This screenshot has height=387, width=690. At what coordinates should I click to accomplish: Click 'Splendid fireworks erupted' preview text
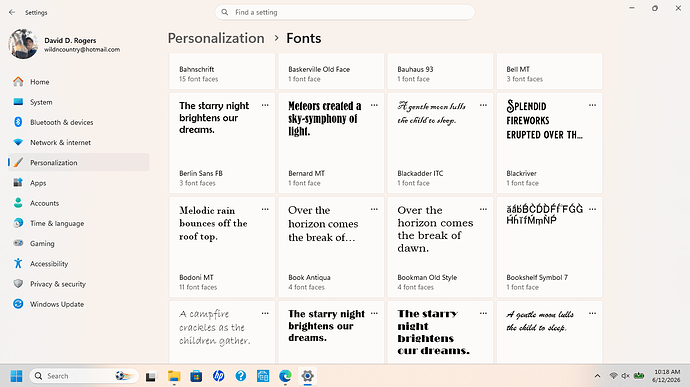point(544,120)
